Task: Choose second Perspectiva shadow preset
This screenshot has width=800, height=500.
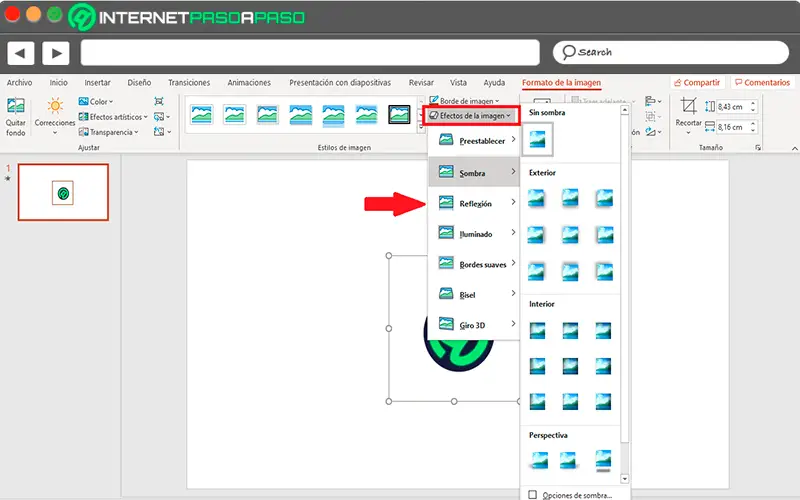Action: point(568,460)
